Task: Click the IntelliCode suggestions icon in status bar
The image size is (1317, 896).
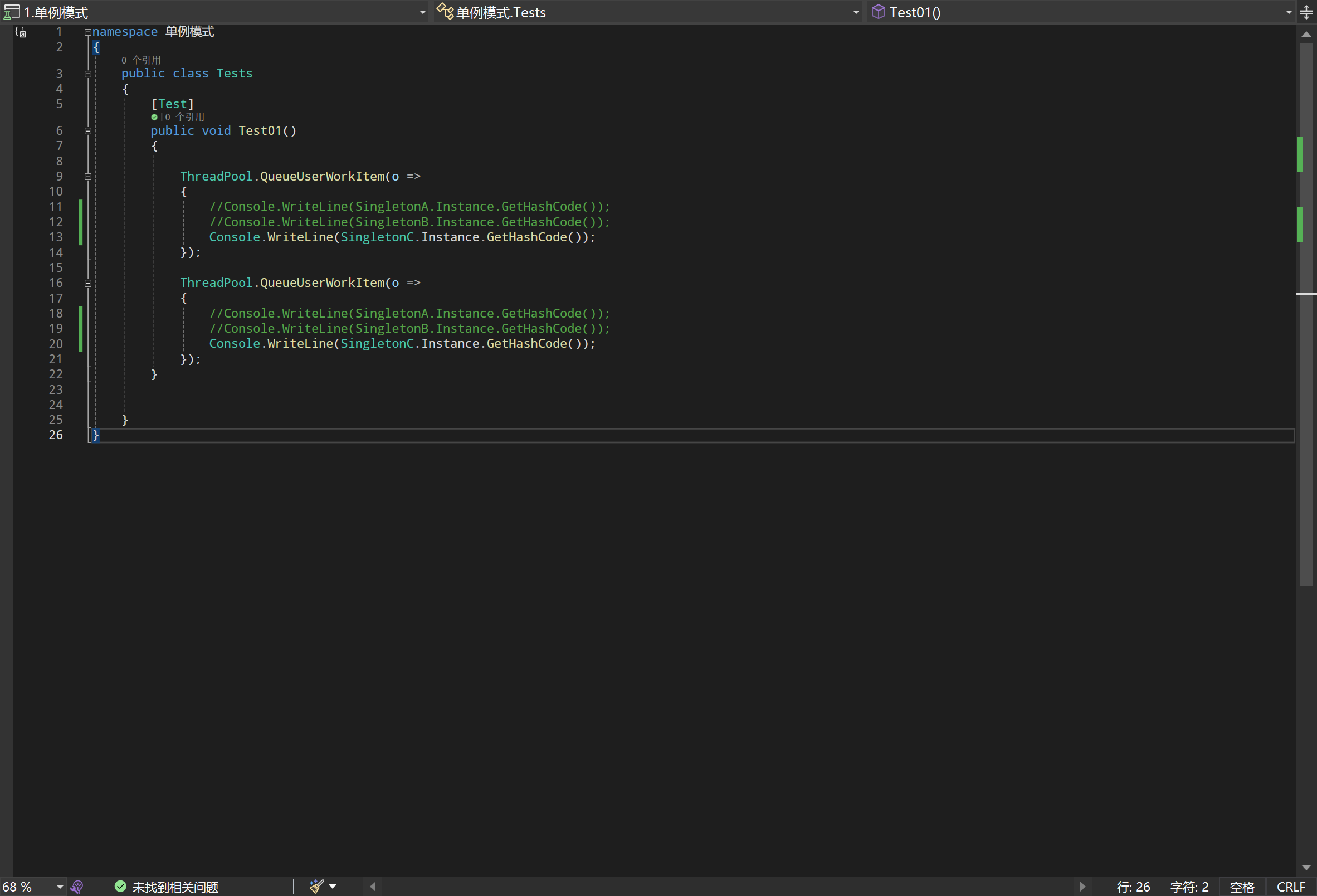Action: coord(77,887)
